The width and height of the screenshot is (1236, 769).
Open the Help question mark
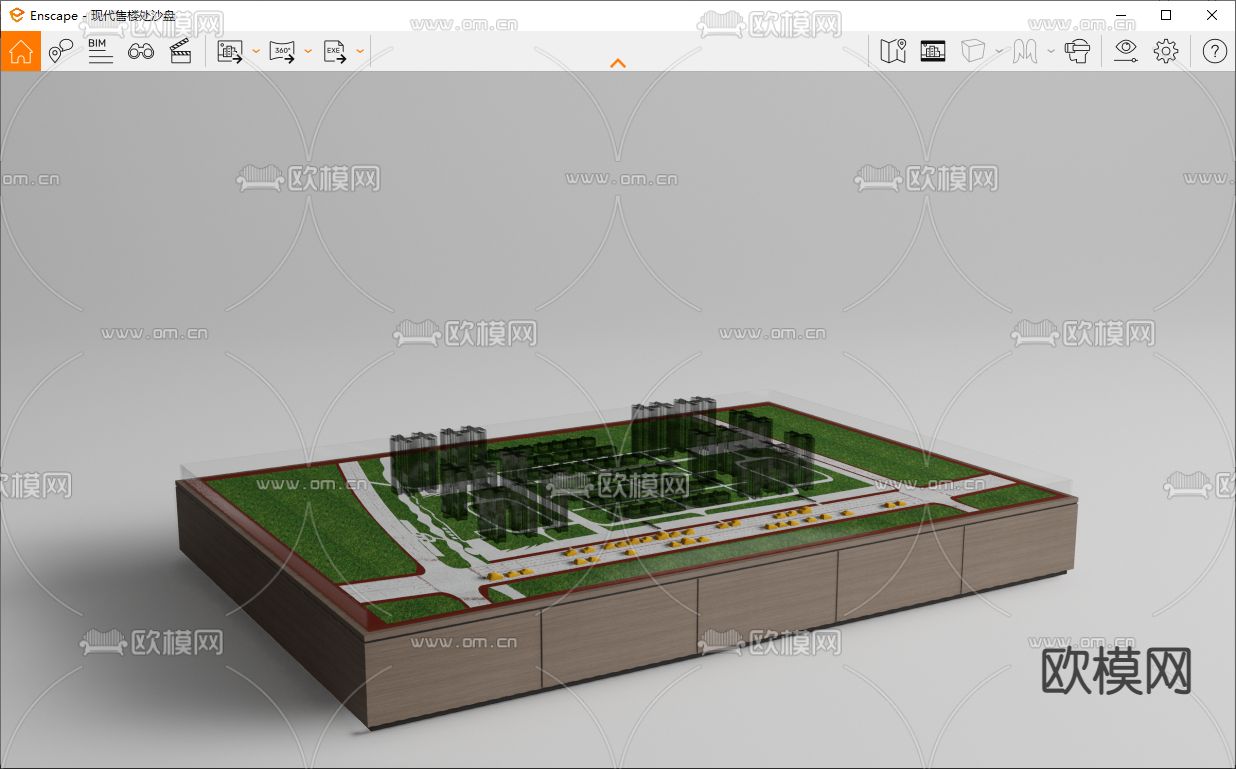(1214, 51)
